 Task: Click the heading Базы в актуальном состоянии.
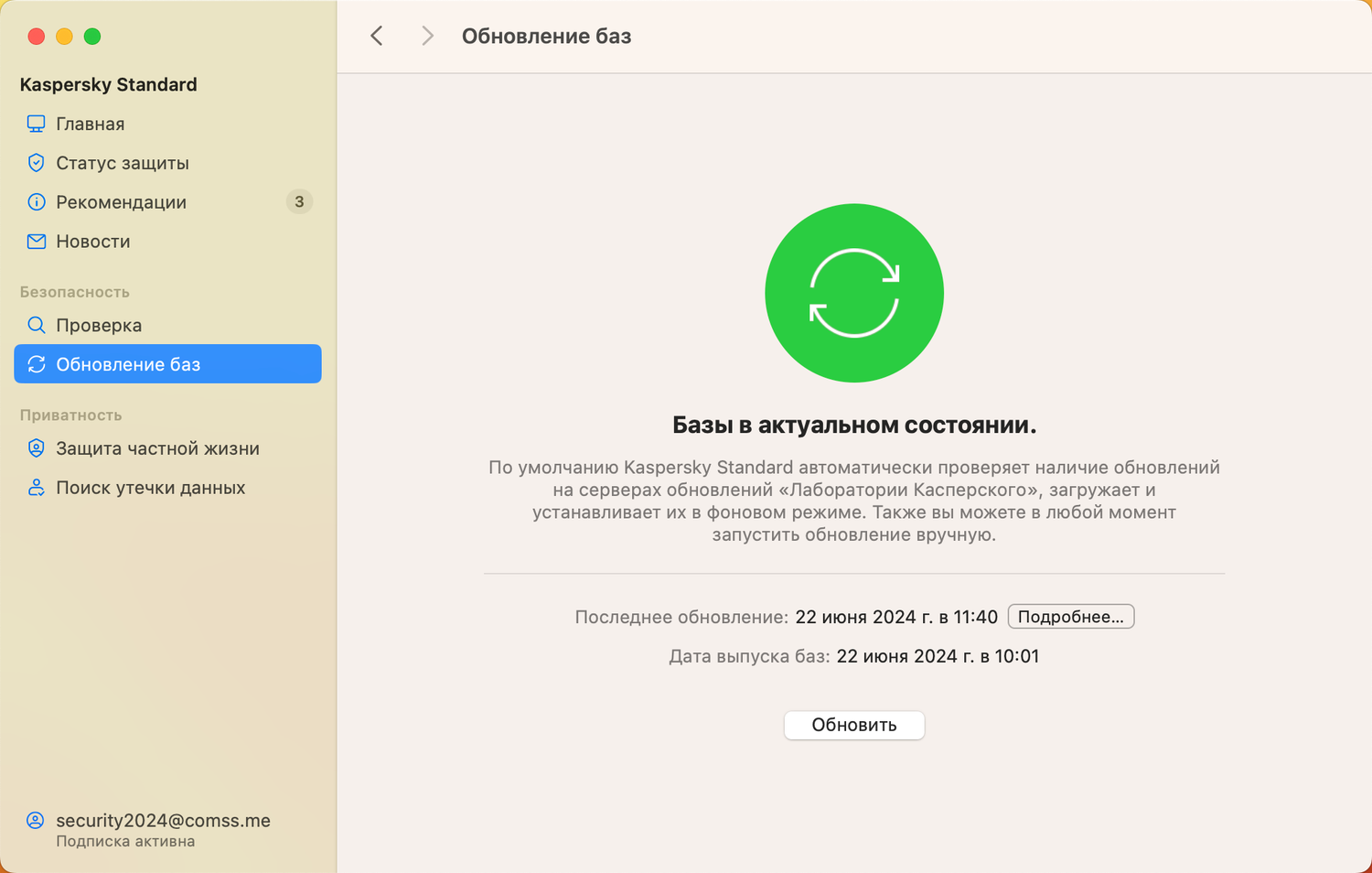point(854,425)
